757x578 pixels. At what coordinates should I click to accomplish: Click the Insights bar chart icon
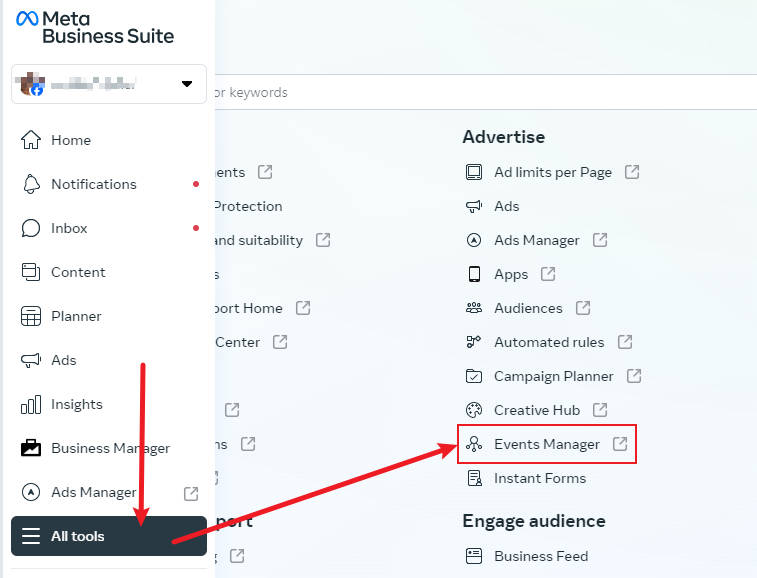[31, 404]
